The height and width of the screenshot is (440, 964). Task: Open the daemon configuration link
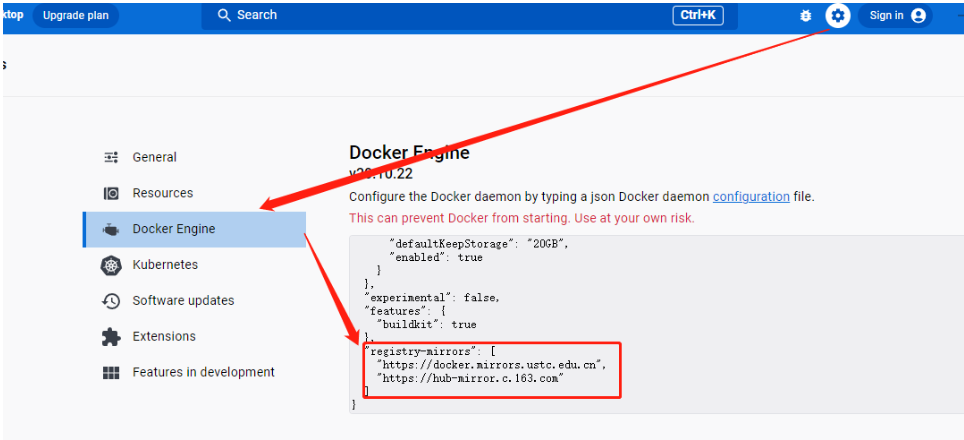[751, 197]
